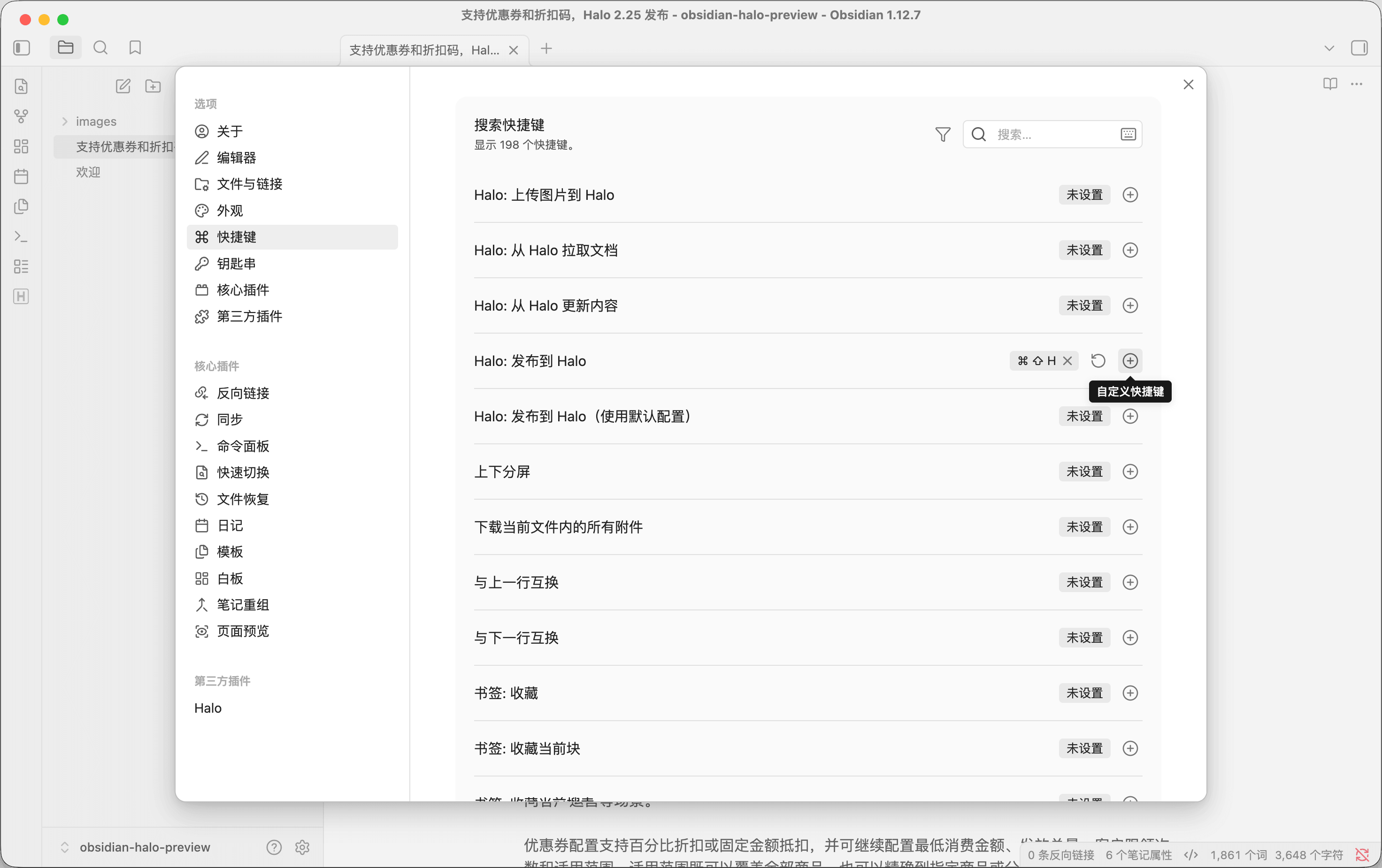This screenshot has height=868, width=1382.
Task: Open daily note calendar icon in ribbon
Action: click(21, 176)
